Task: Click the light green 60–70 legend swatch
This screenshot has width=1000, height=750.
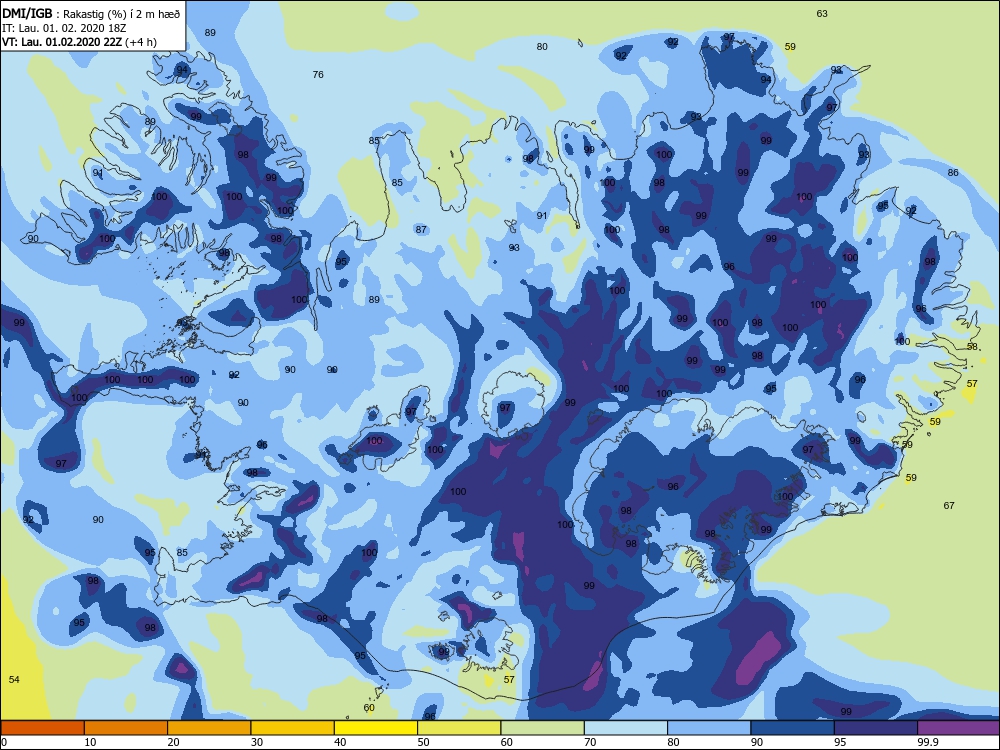Action: [x=543, y=728]
